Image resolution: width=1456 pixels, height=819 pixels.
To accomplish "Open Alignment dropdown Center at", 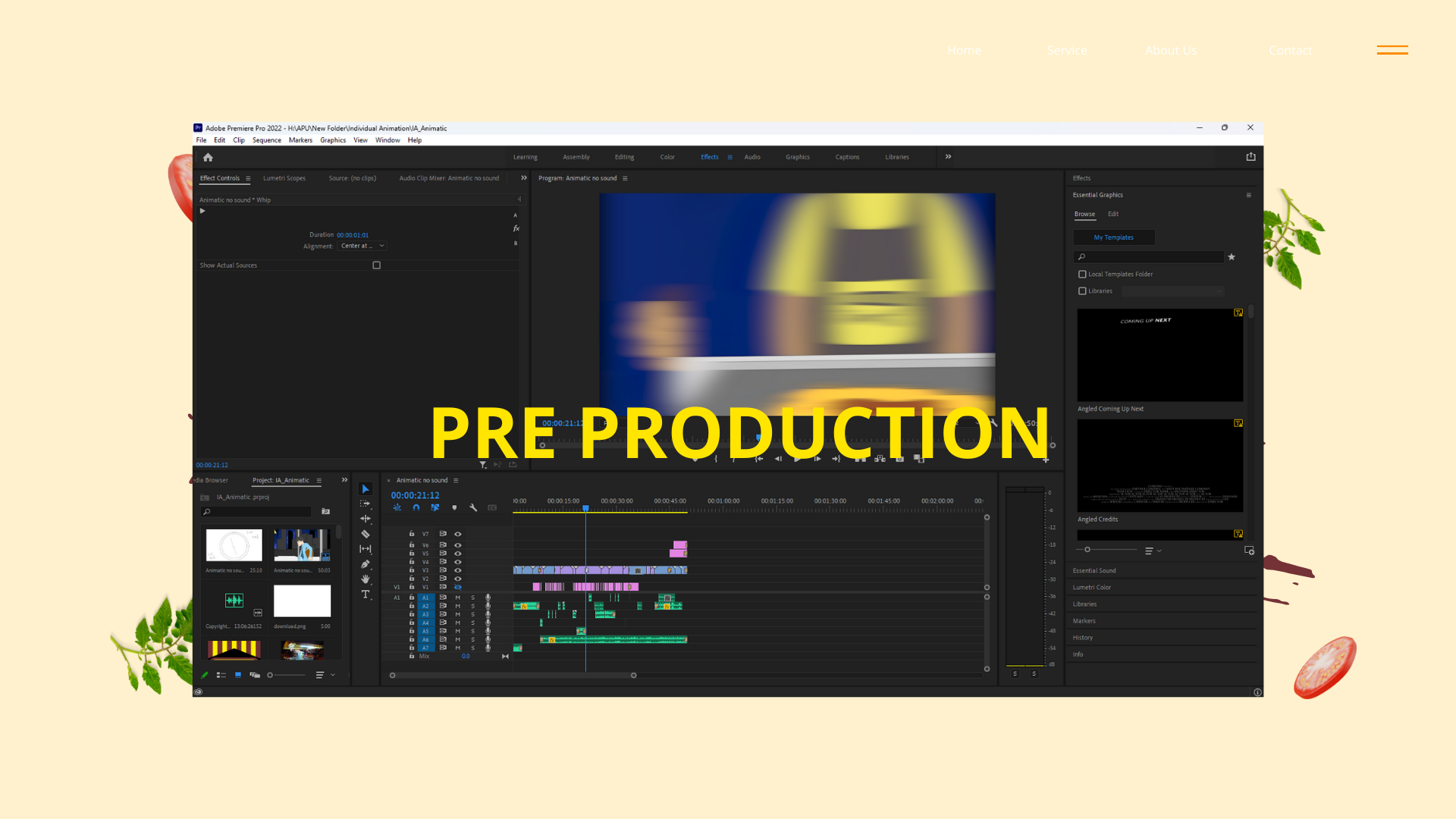I will 362,246.
